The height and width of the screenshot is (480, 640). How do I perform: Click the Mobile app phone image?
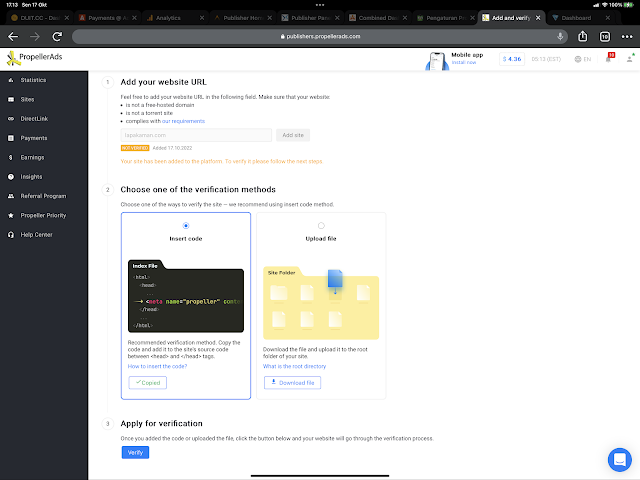click(437, 61)
